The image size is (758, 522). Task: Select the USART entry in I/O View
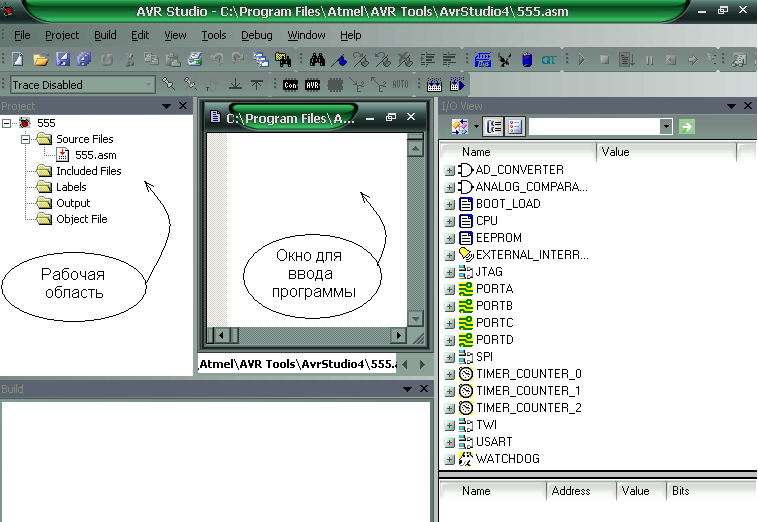pos(494,442)
